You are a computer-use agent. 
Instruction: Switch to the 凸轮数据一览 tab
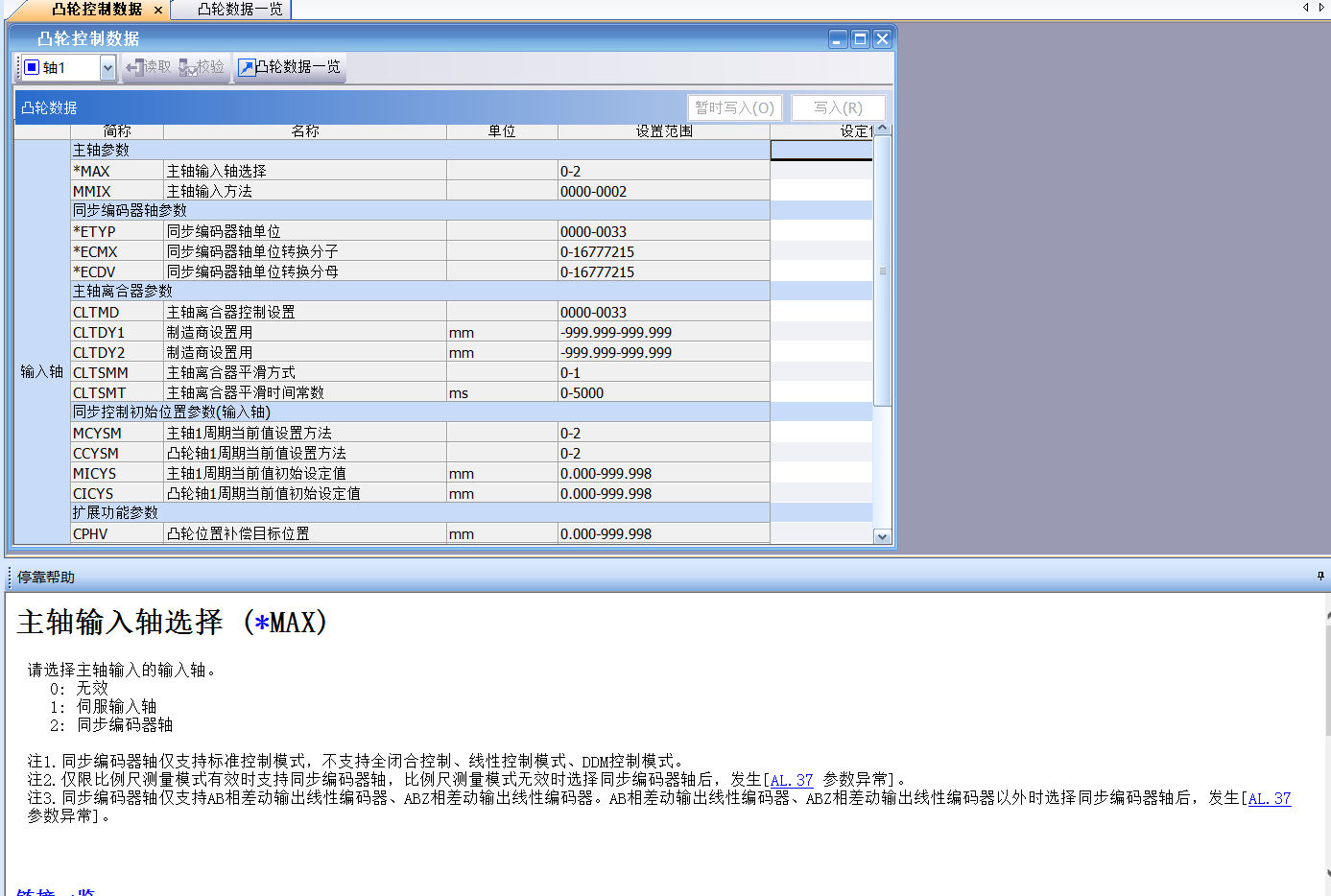(240, 10)
